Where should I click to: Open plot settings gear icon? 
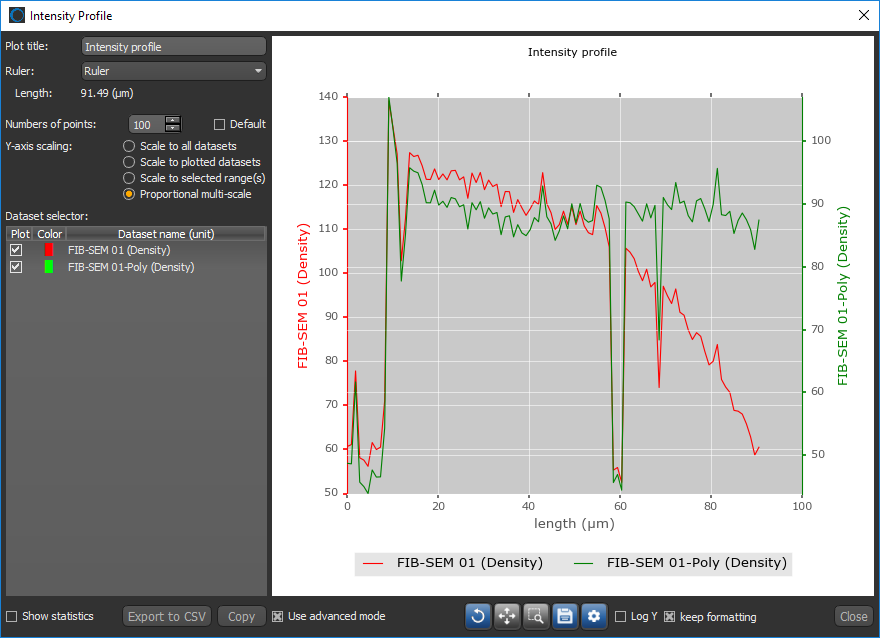[594, 616]
